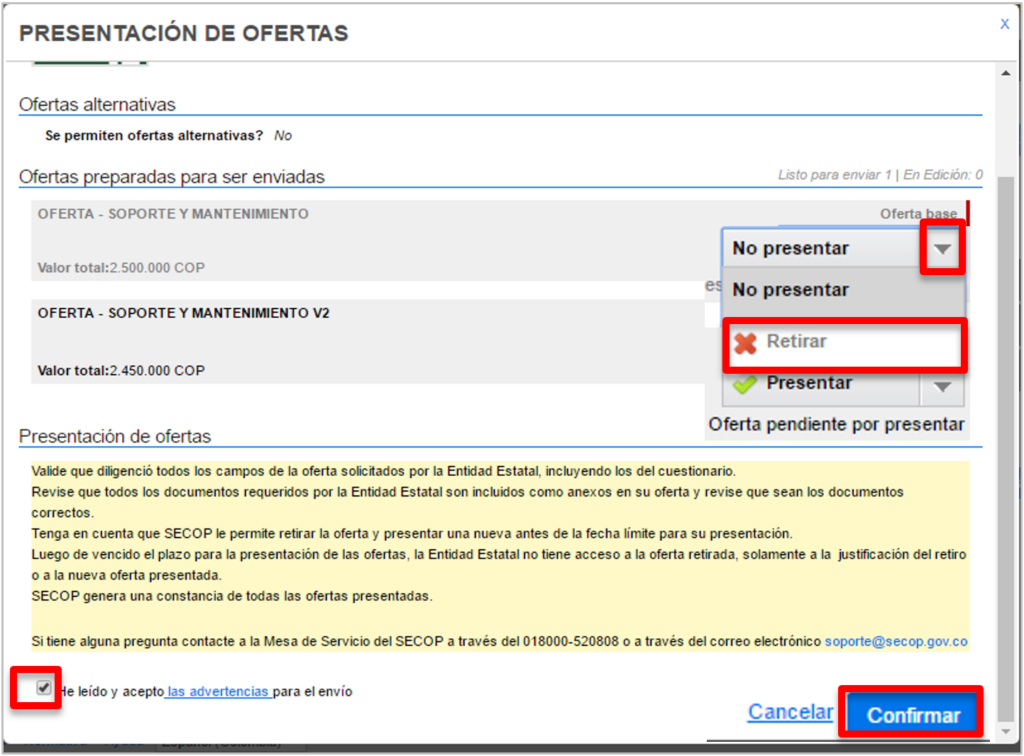Viewport: 1024px width, 756px height.
Task: Click the scrollbar up arrow
Action: 1005,74
